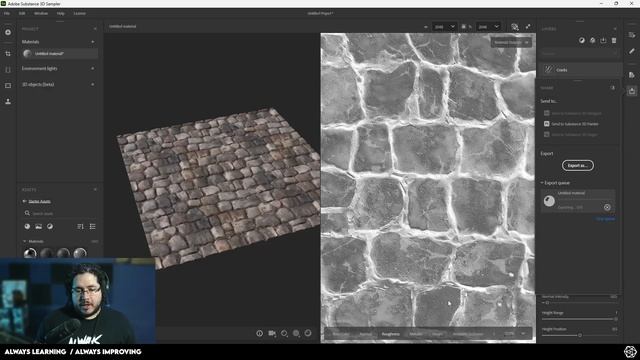Adjust the Normal Intensity slider
The image size is (640, 360).
(x=580, y=303)
